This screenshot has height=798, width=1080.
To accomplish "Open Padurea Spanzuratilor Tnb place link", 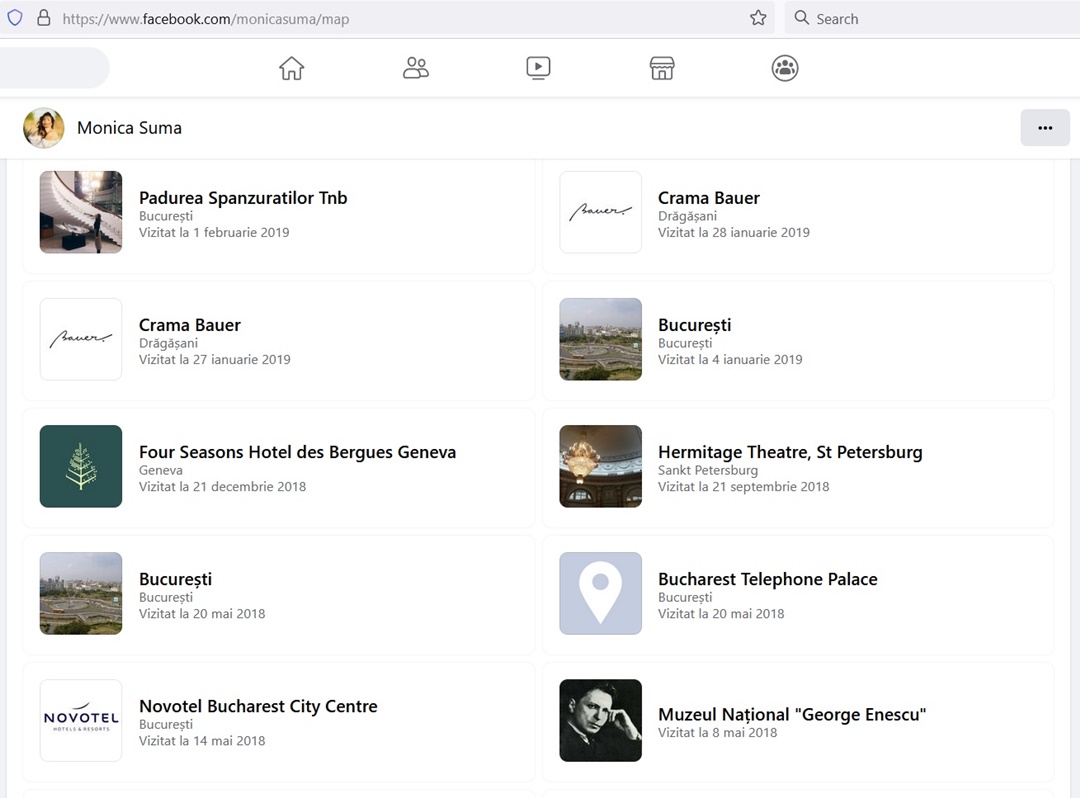I will (243, 198).
